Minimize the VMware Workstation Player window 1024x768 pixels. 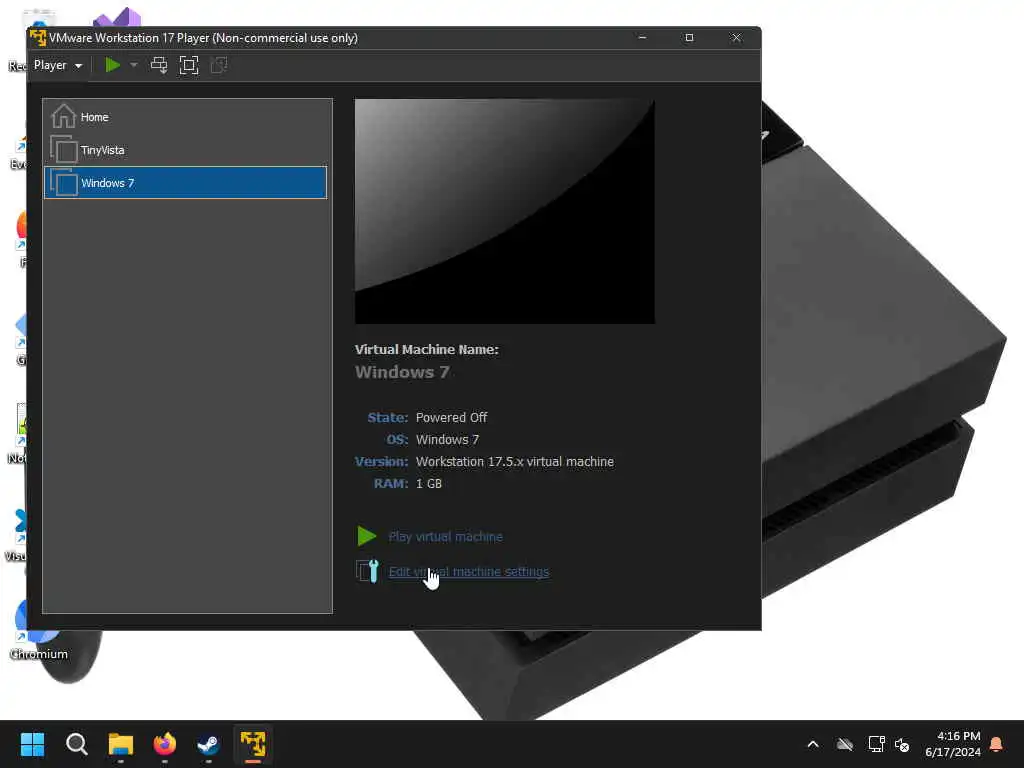click(x=642, y=38)
